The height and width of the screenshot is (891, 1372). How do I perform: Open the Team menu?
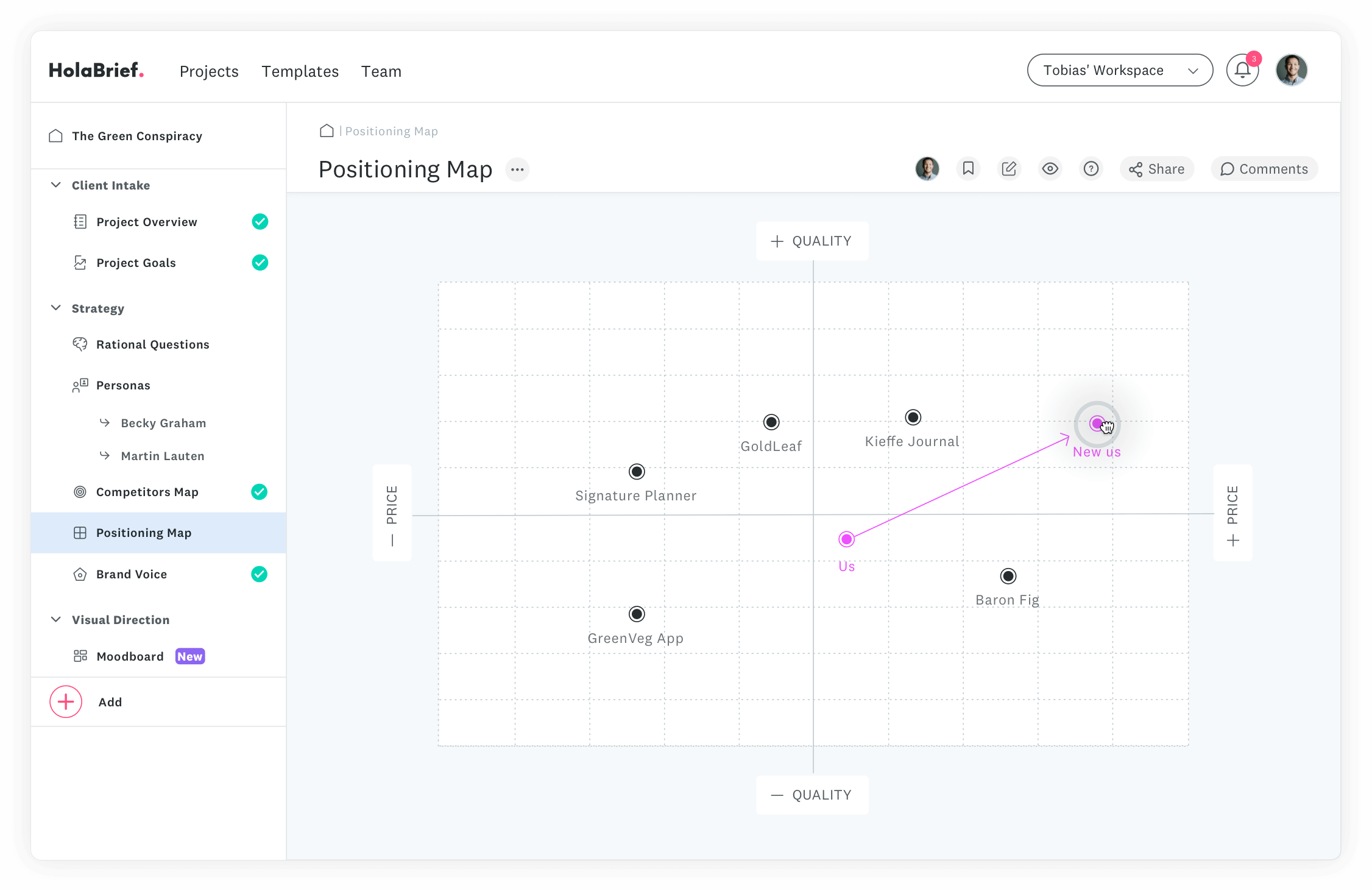tap(381, 71)
